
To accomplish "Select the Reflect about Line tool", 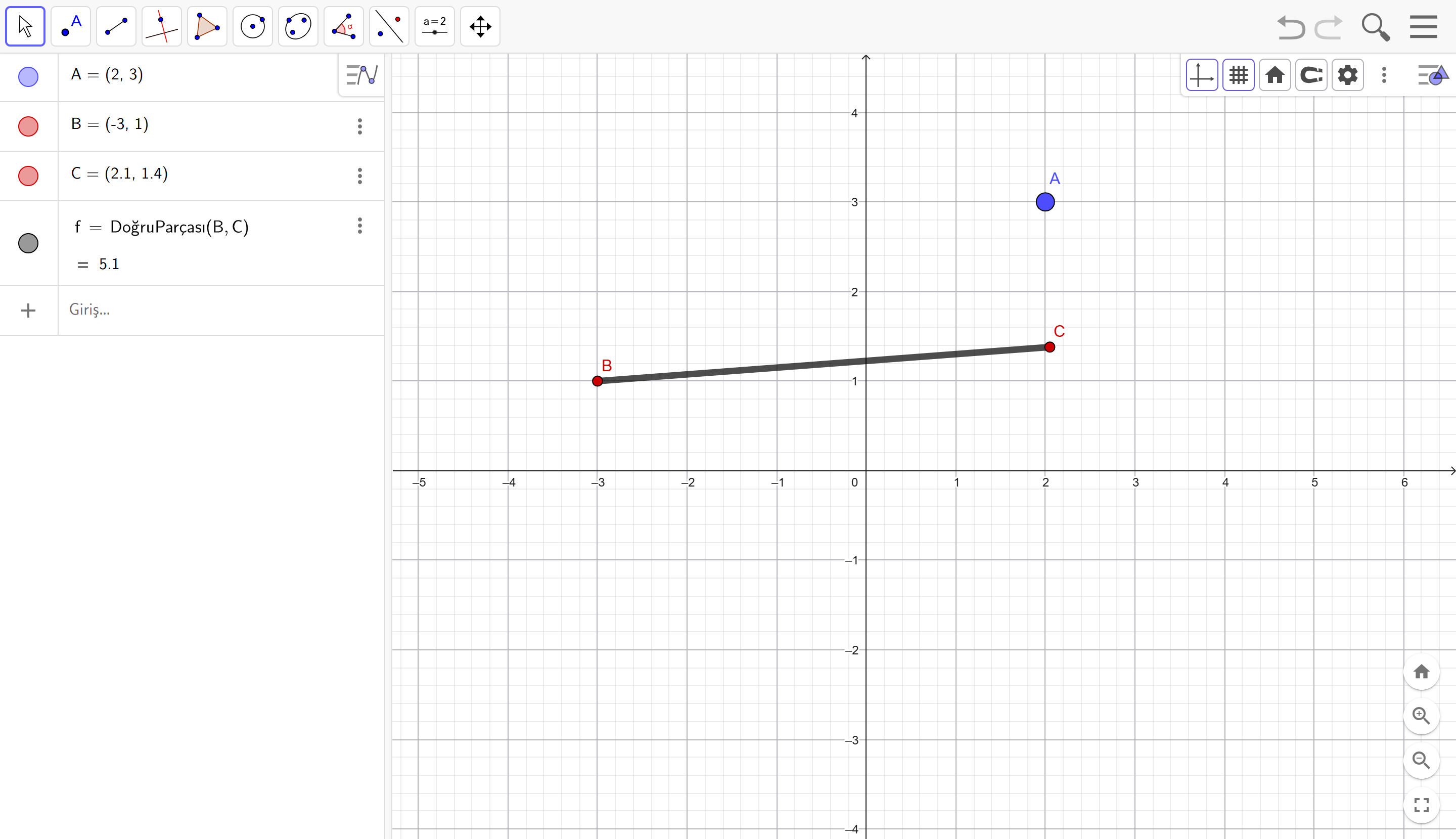I will click(x=389, y=26).
